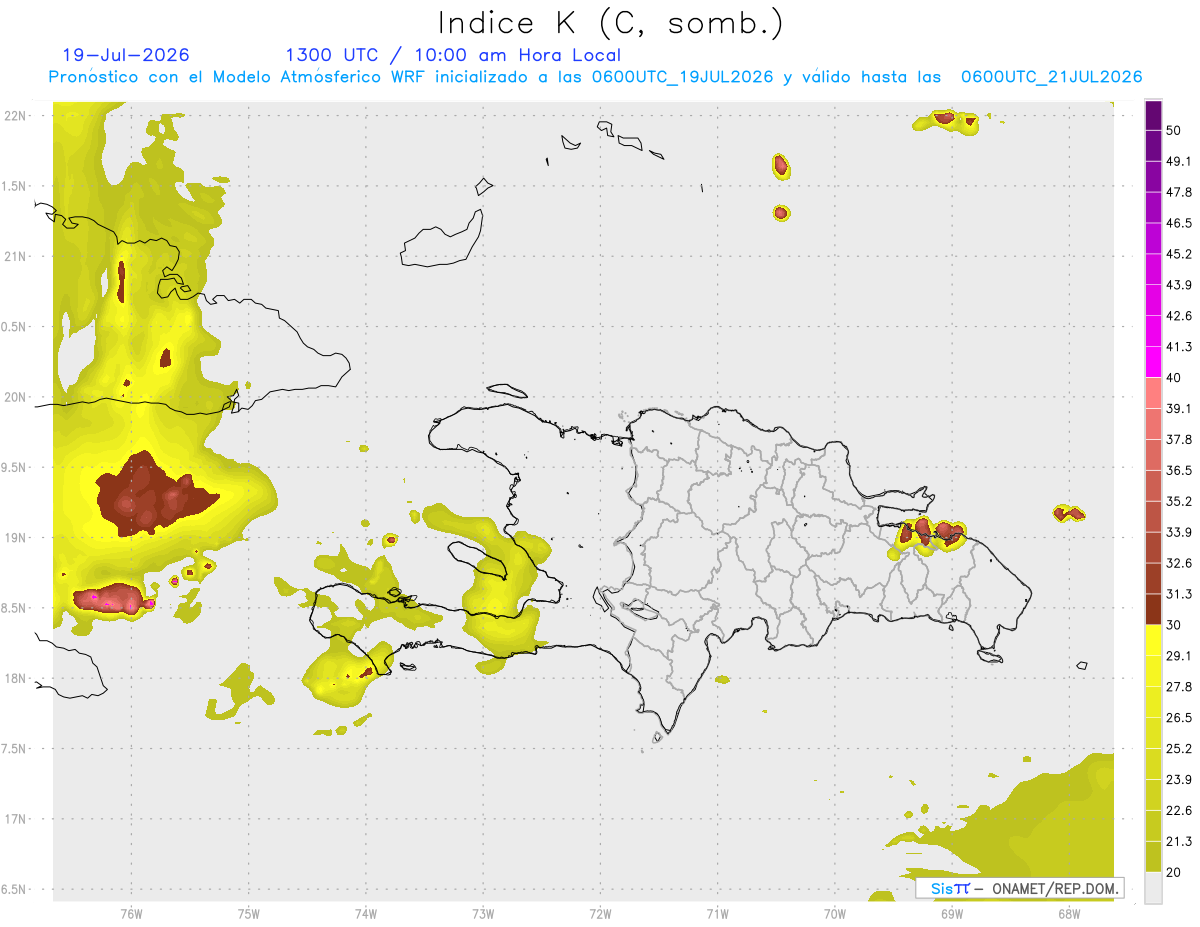Click the dark purple color bar segment above 50
The image size is (1200, 927).
pyautogui.click(x=1153, y=116)
